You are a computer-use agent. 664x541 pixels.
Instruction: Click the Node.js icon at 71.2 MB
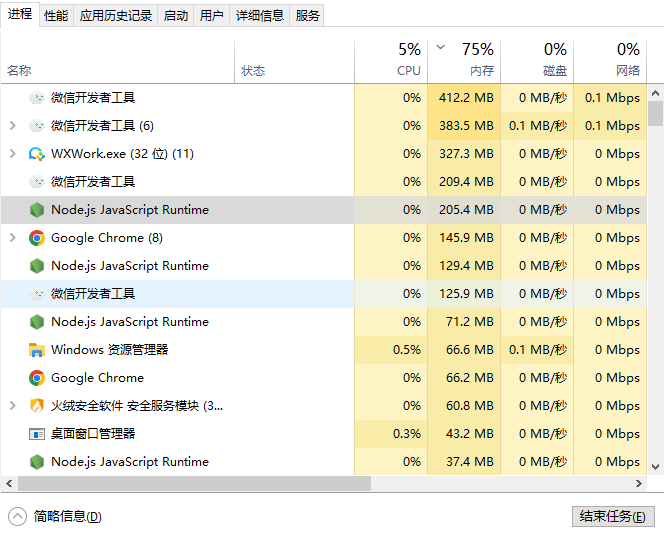coord(37,322)
